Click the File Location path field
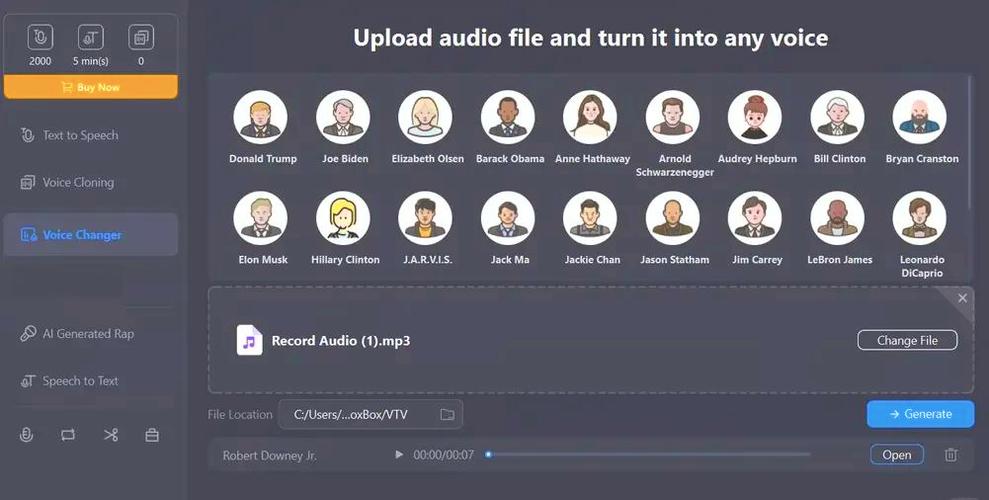Image resolution: width=989 pixels, height=500 pixels. (x=370, y=414)
